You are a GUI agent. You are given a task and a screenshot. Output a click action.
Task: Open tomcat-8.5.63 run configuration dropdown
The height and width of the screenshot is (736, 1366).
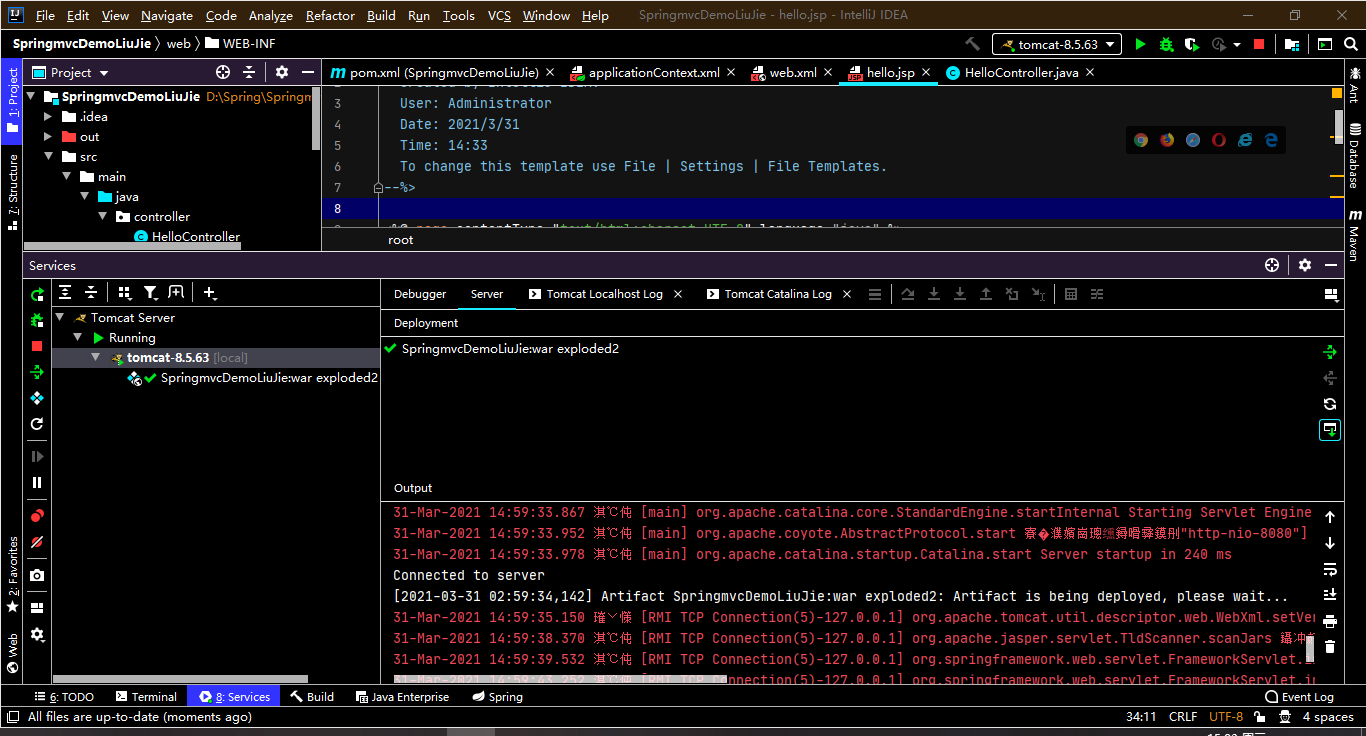pos(1057,44)
